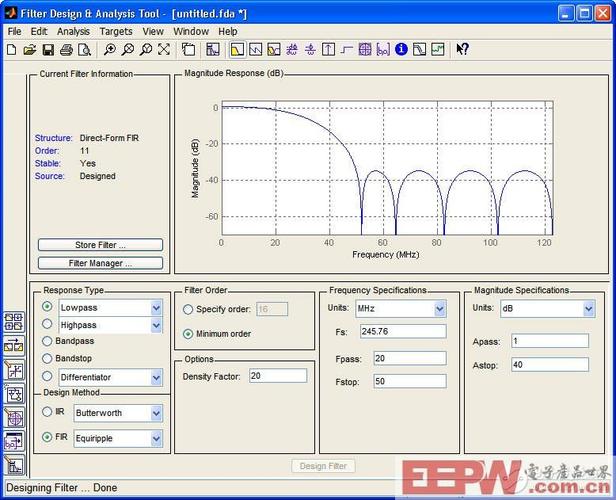Enable the Specify order option
This screenshot has height=500, width=616.
point(188,310)
